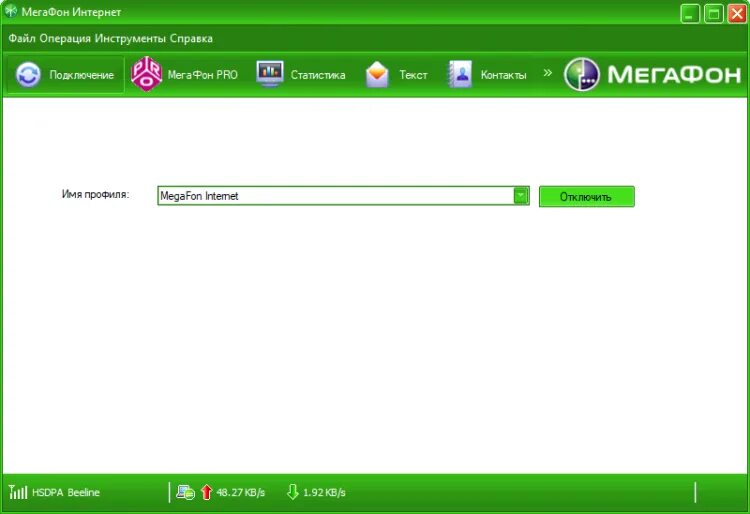Click the МегаФон brand wordmark
The height and width of the screenshot is (514, 750).
(674, 75)
